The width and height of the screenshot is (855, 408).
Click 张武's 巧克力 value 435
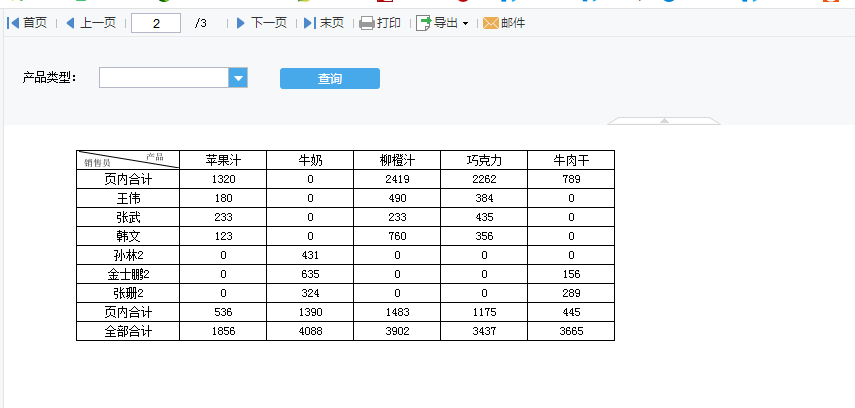484,217
